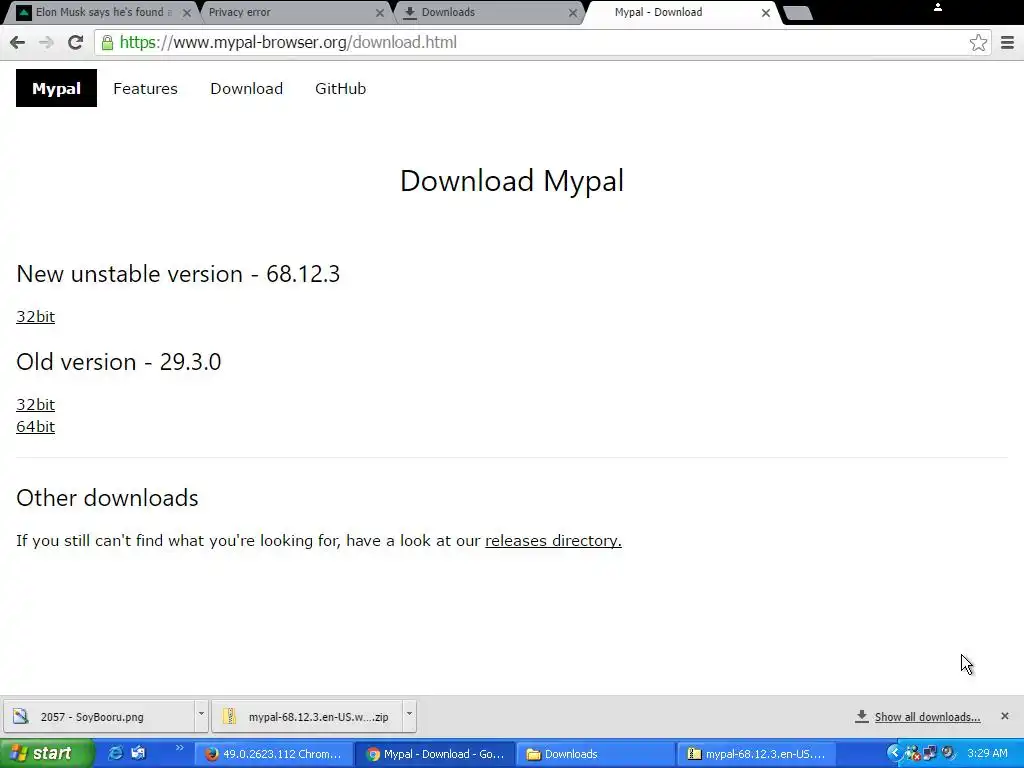
Task: Go back to the previous page
Action: pos(18,42)
